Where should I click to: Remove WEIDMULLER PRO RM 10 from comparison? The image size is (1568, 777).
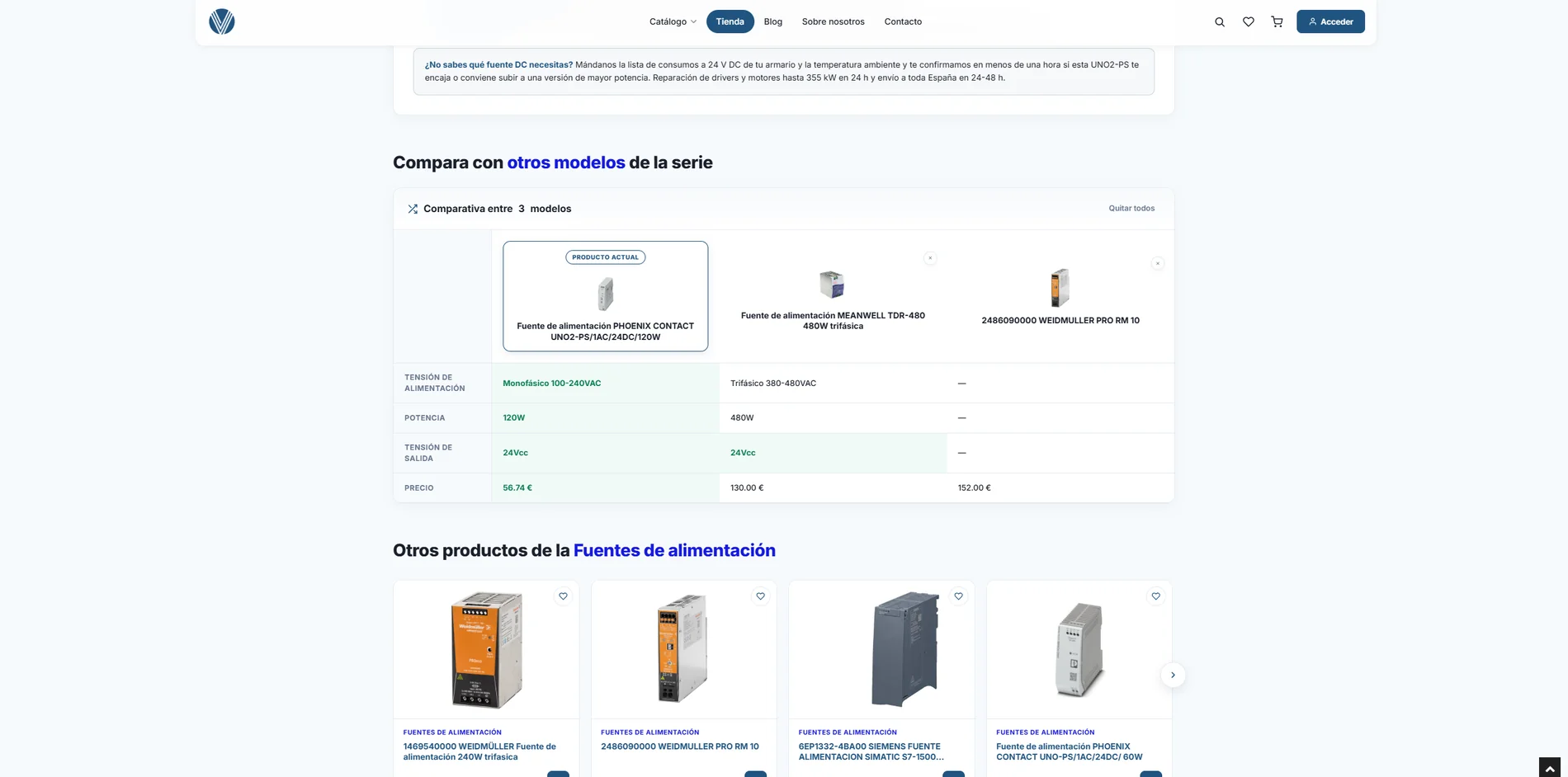tap(1158, 264)
